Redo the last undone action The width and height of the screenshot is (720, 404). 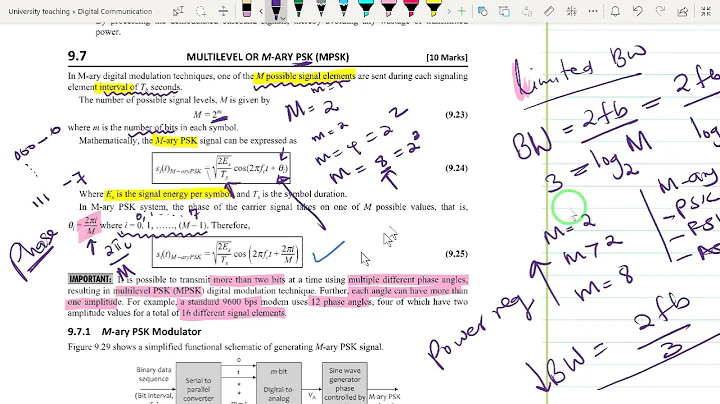pyautogui.click(x=660, y=11)
